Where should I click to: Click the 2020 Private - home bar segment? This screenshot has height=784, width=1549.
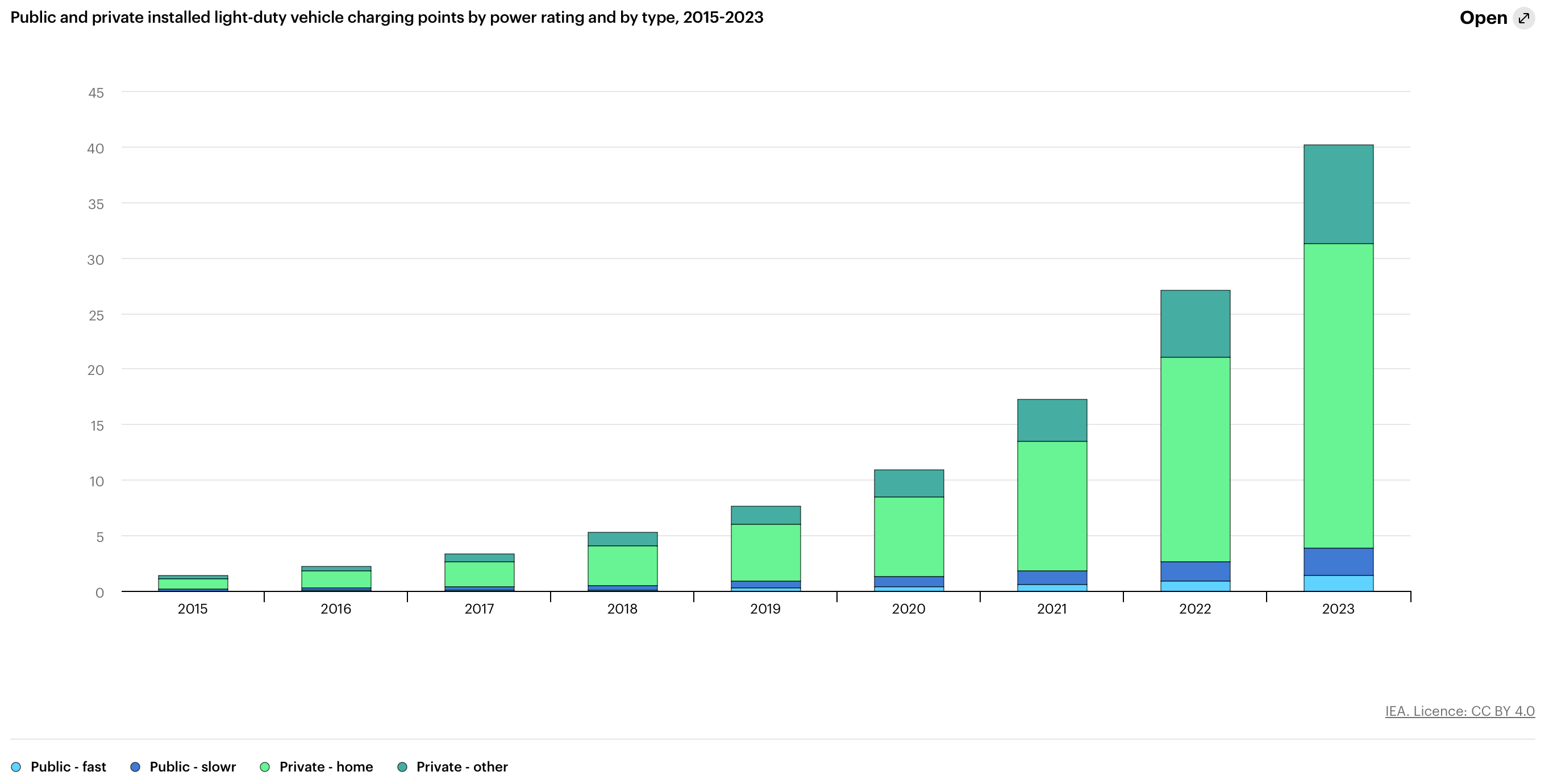[909, 536]
